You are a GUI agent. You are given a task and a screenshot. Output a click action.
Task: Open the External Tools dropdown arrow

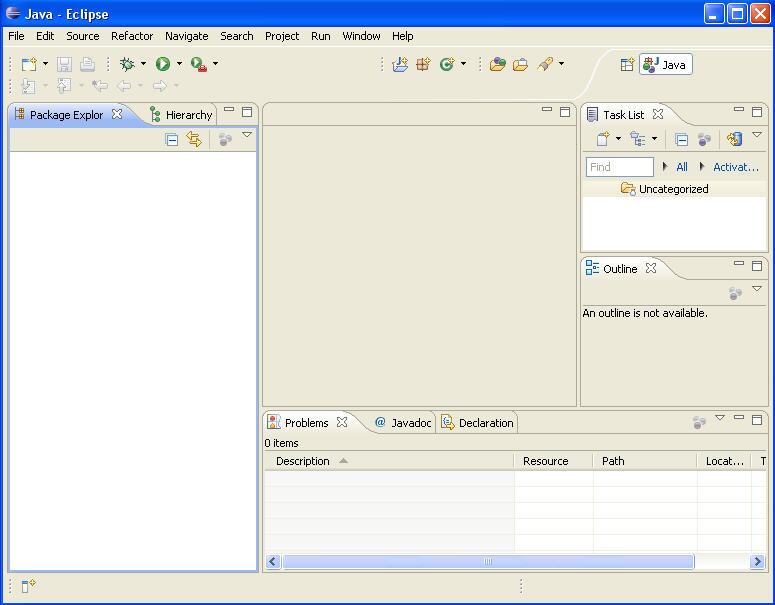[215, 64]
